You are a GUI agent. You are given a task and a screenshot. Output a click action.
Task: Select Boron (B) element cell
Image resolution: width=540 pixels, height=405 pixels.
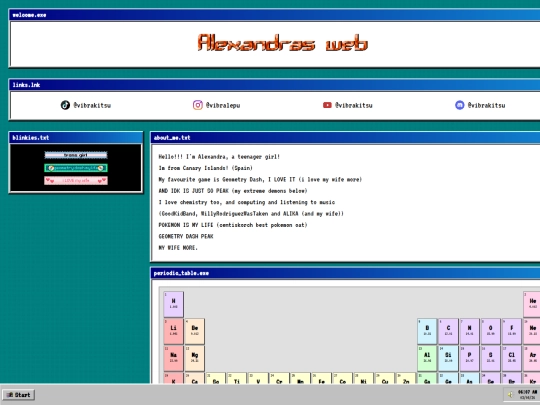click(x=427, y=331)
